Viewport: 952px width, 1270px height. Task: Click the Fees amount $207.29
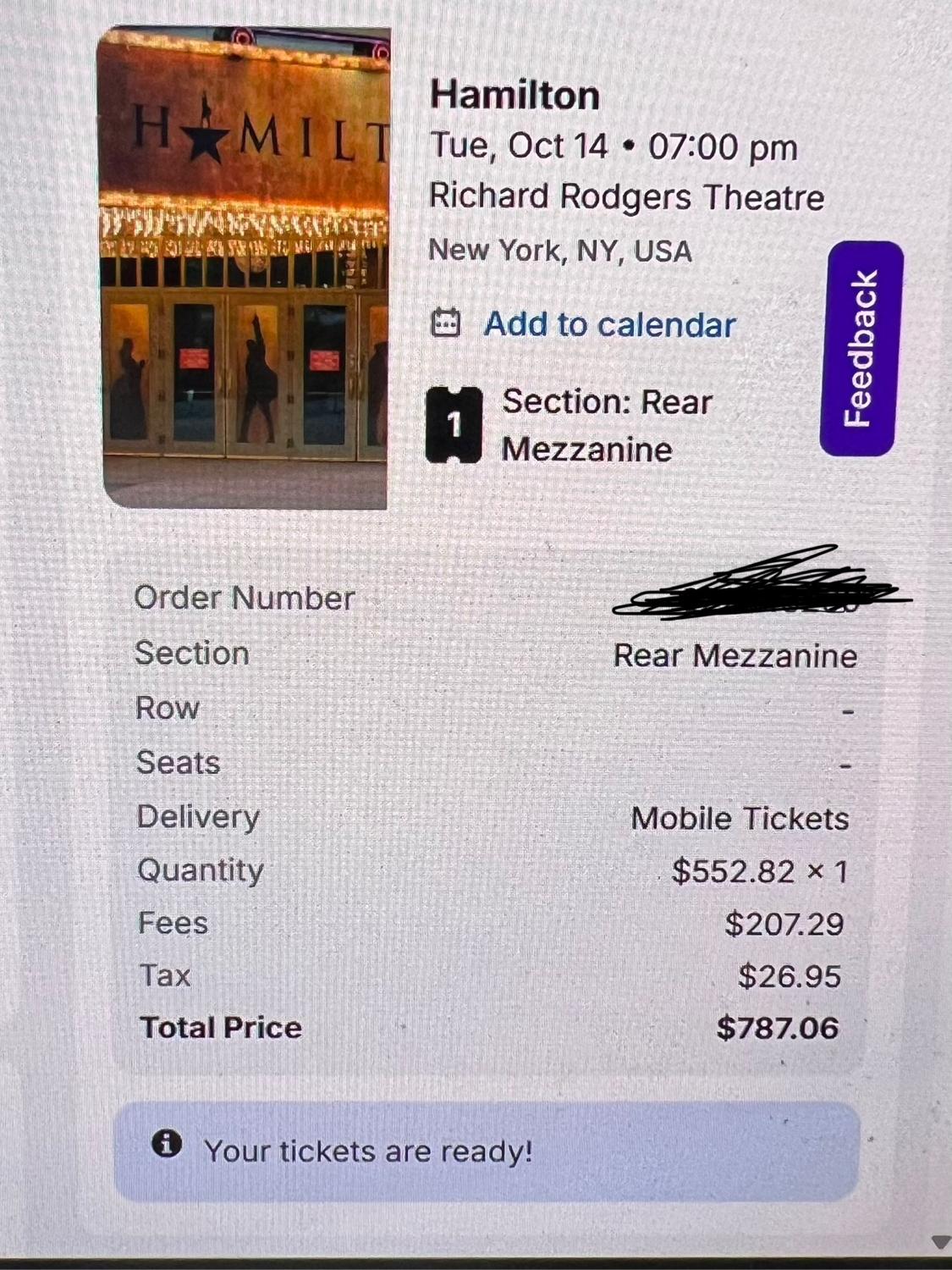coord(784,924)
